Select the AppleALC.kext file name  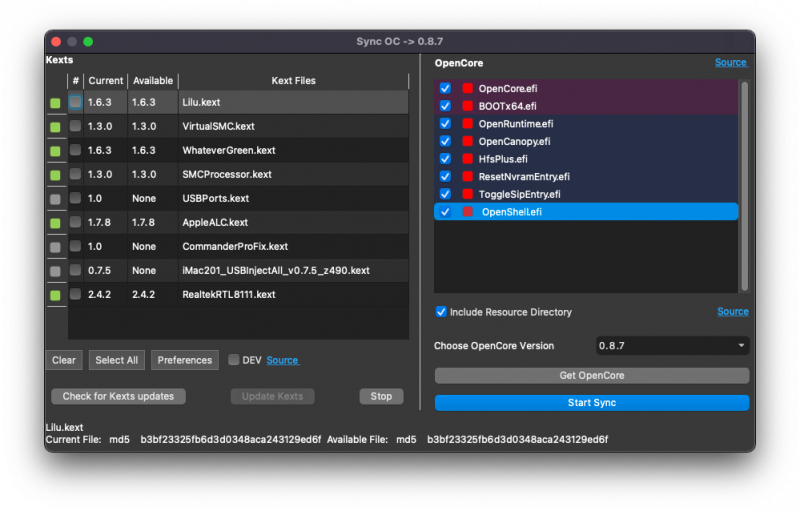215,222
